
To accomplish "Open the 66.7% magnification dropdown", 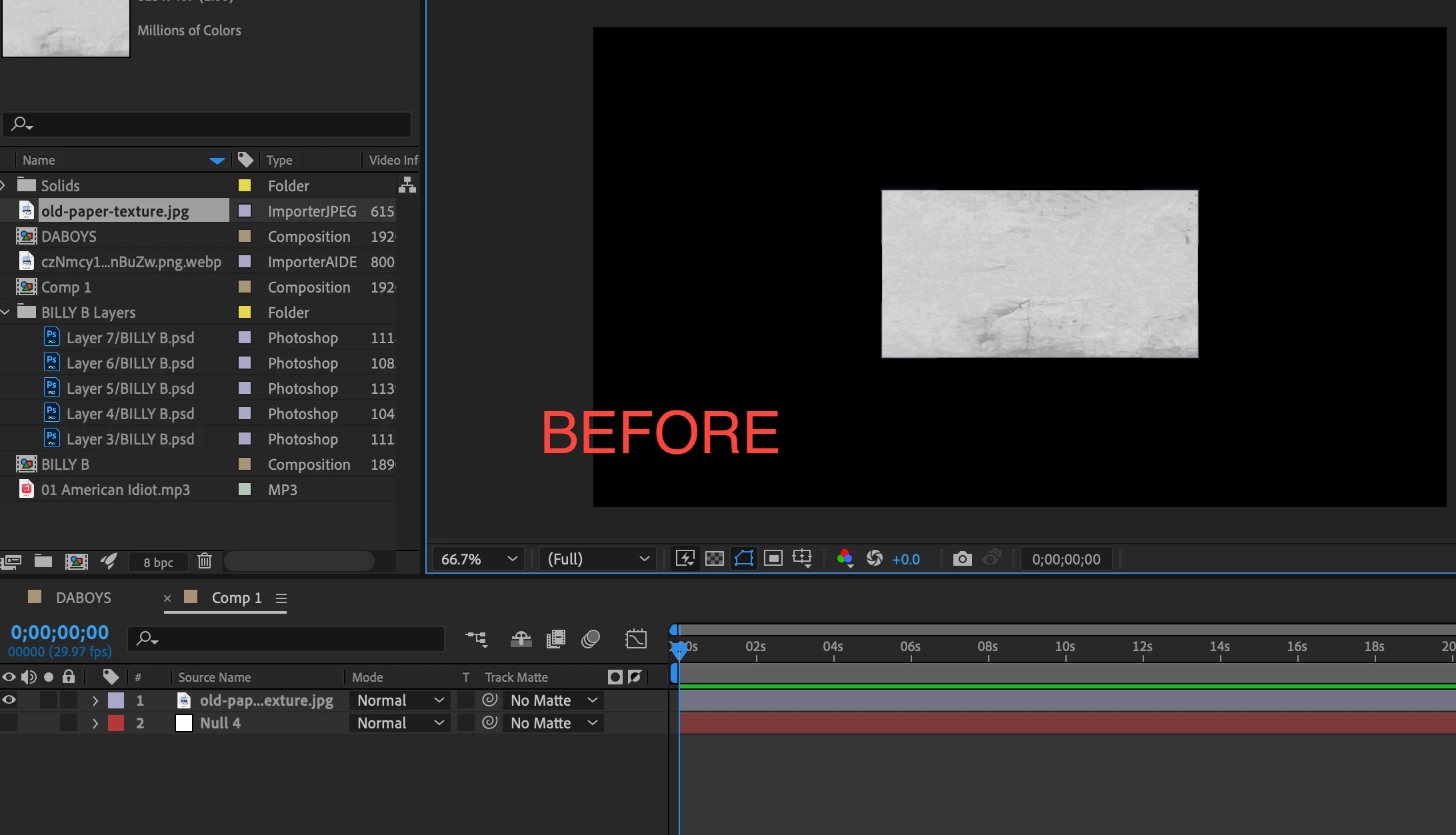I will pyautogui.click(x=479, y=558).
